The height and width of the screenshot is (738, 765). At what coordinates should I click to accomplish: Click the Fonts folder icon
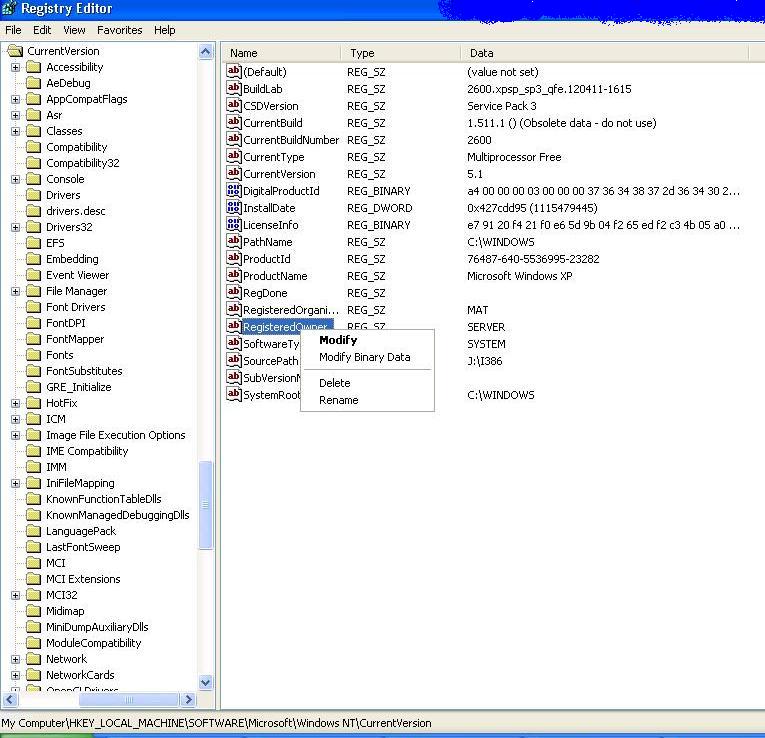pyautogui.click(x=33, y=355)
